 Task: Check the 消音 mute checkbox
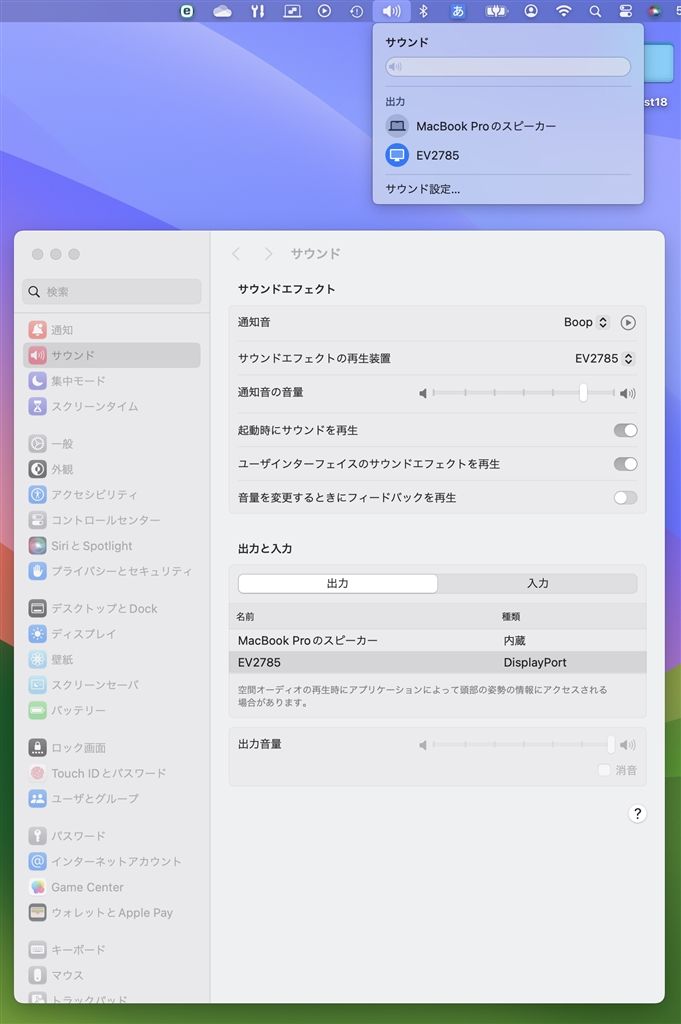click(604, 771)
